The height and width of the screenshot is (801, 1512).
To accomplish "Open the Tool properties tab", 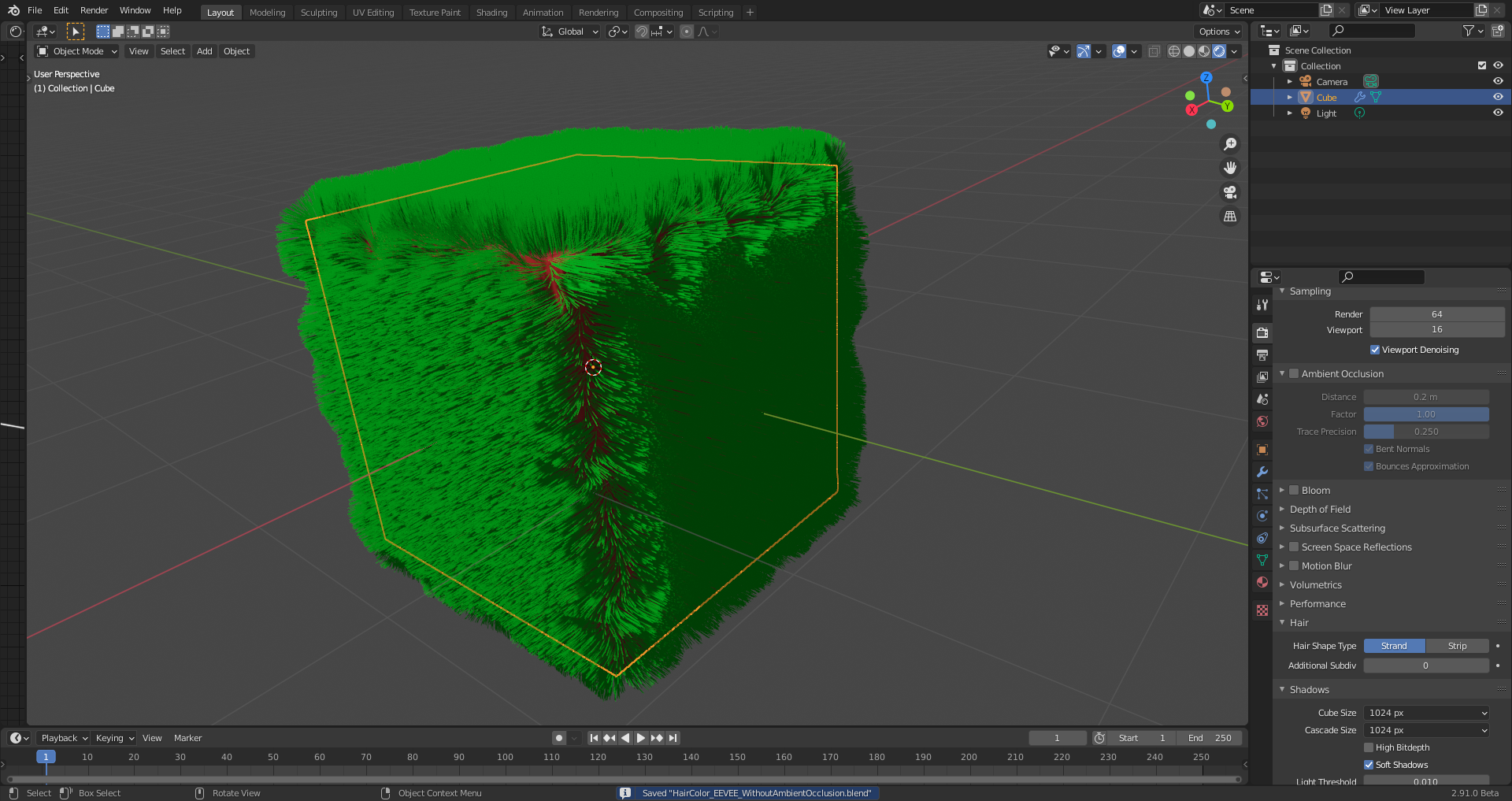I will [1262, 305].
